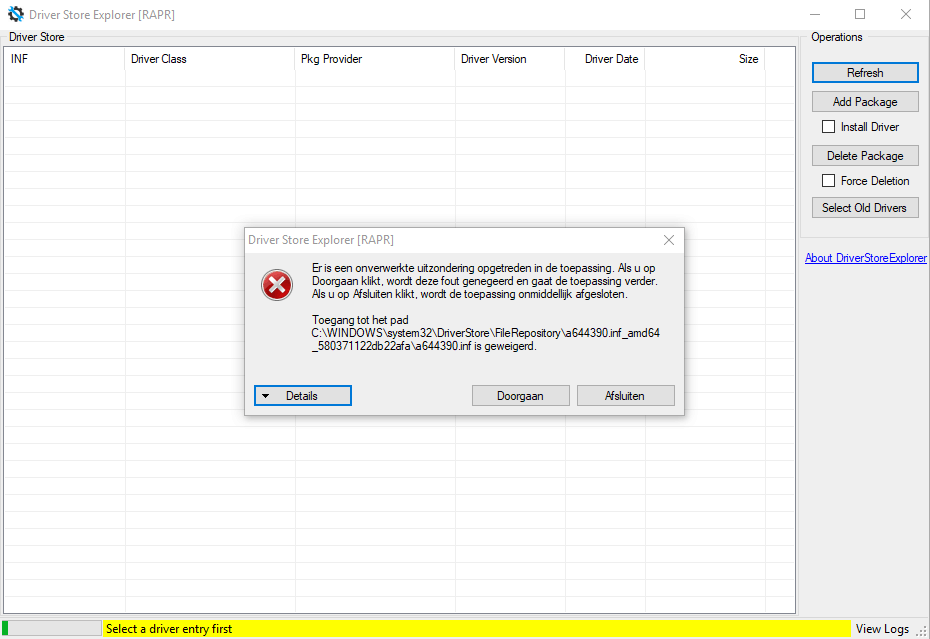This screenshot has height=639, width=930.
Task: Click Doorgaan to continue
Action: point(520,396)
